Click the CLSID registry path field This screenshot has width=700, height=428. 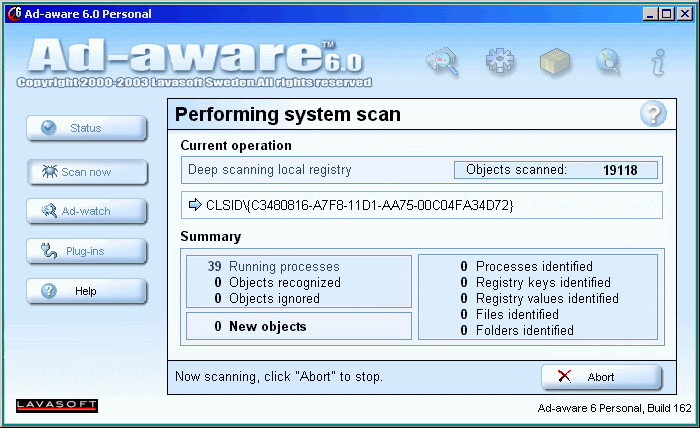(x=421, y=205)
